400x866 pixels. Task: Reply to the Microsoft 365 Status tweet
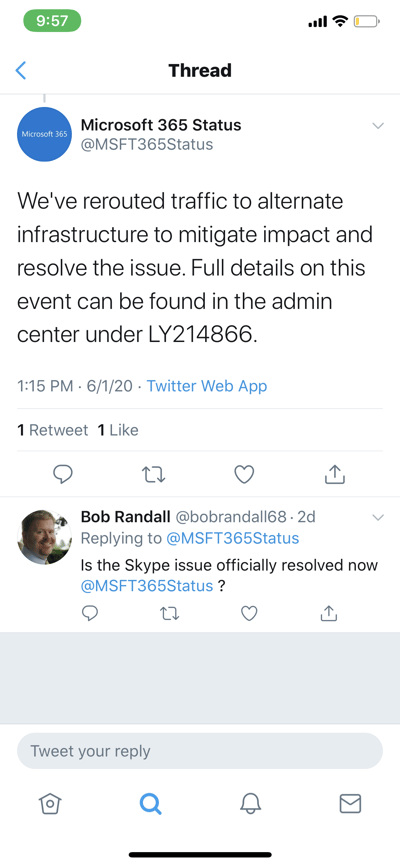tap(63, 474)
